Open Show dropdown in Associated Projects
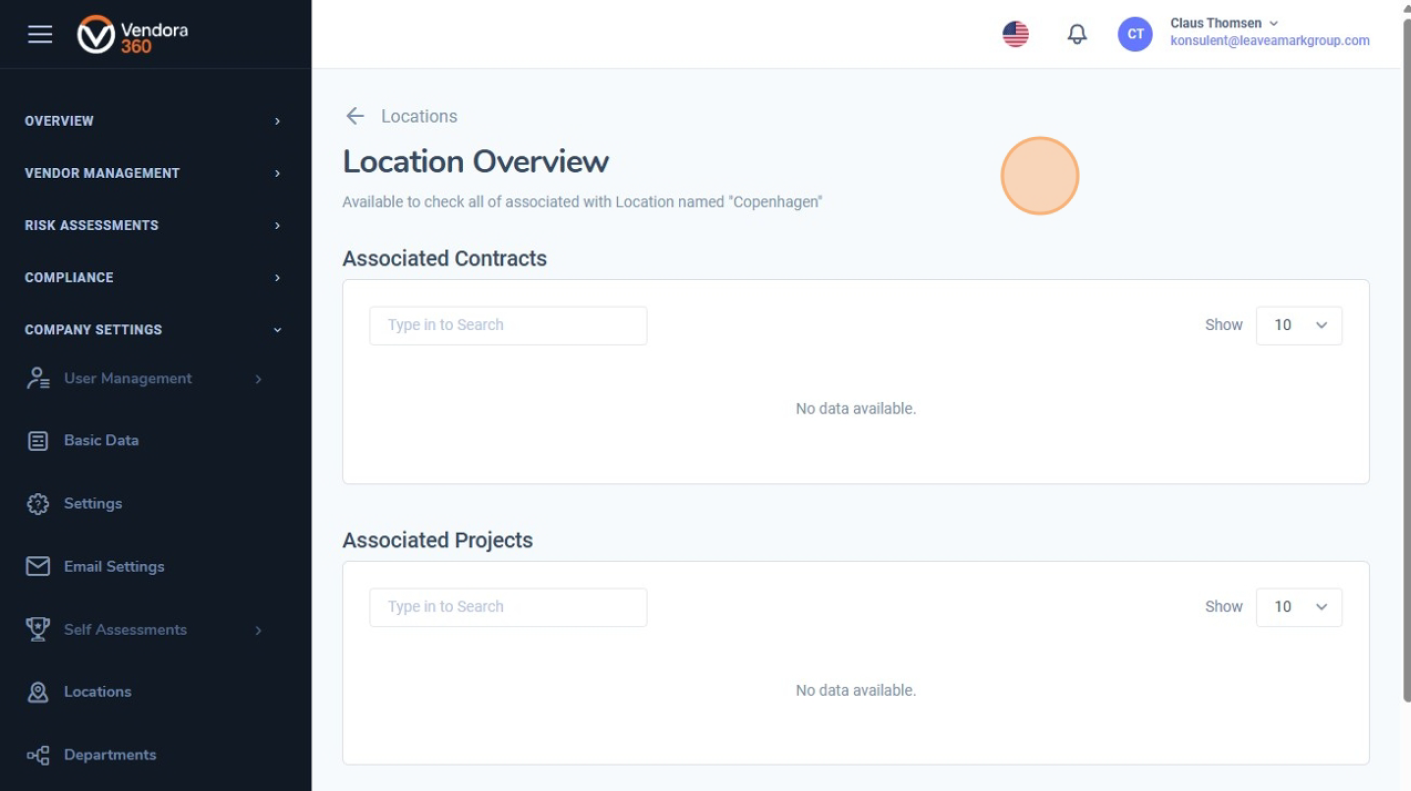Screen dimensions: 1411x791 point(1298,607)
